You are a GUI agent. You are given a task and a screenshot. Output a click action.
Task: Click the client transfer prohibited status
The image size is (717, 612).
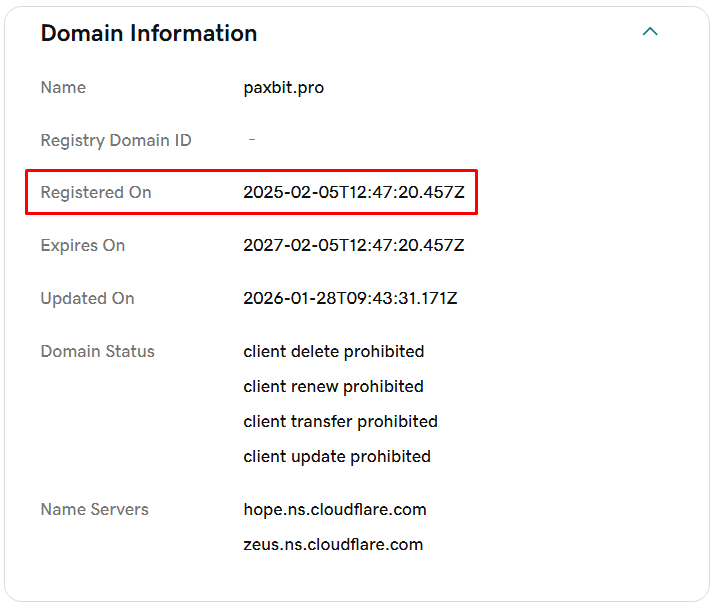pyautogui.click(x=341, y=422)
